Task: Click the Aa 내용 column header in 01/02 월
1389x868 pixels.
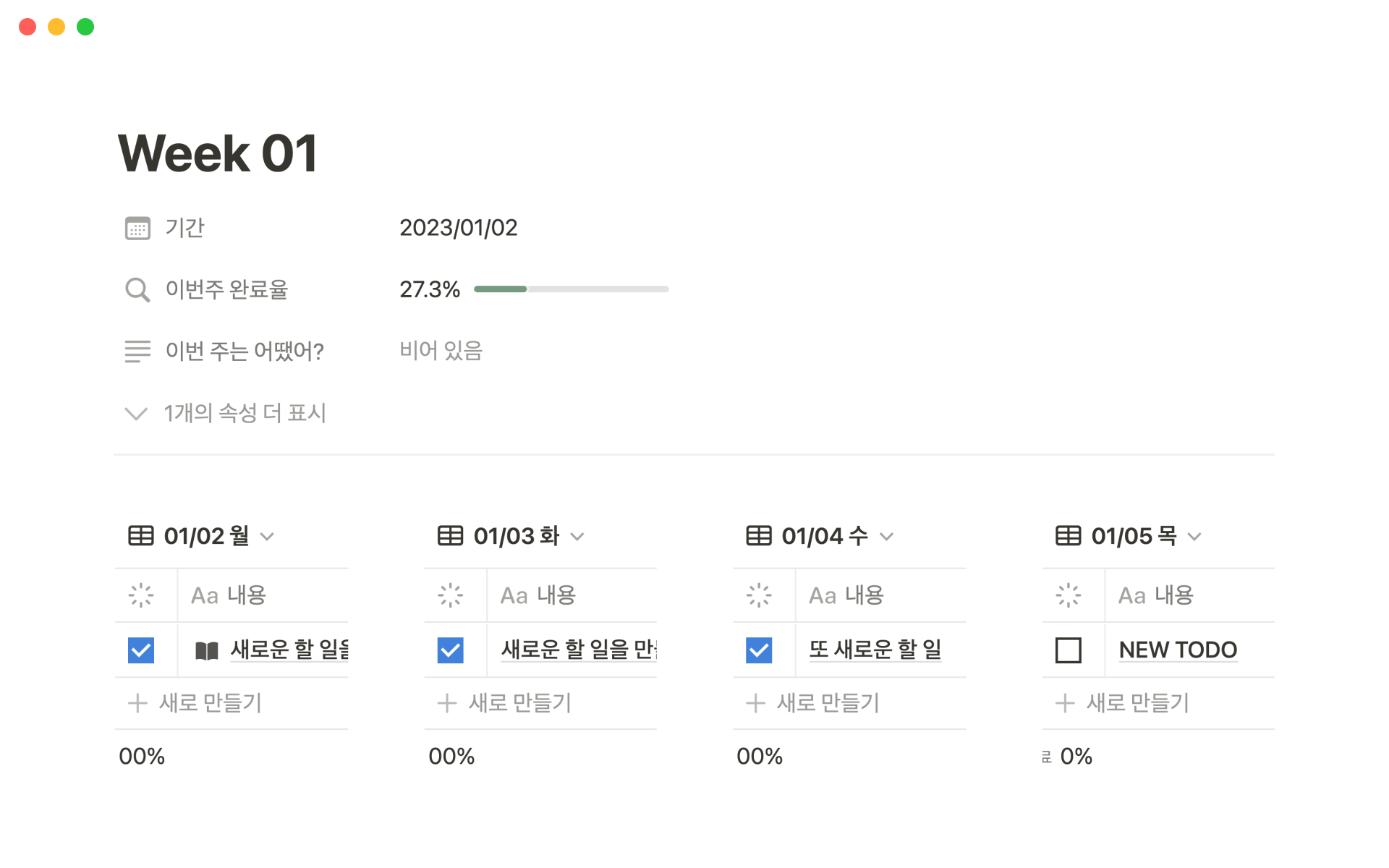Action: (x=229, y=595)
